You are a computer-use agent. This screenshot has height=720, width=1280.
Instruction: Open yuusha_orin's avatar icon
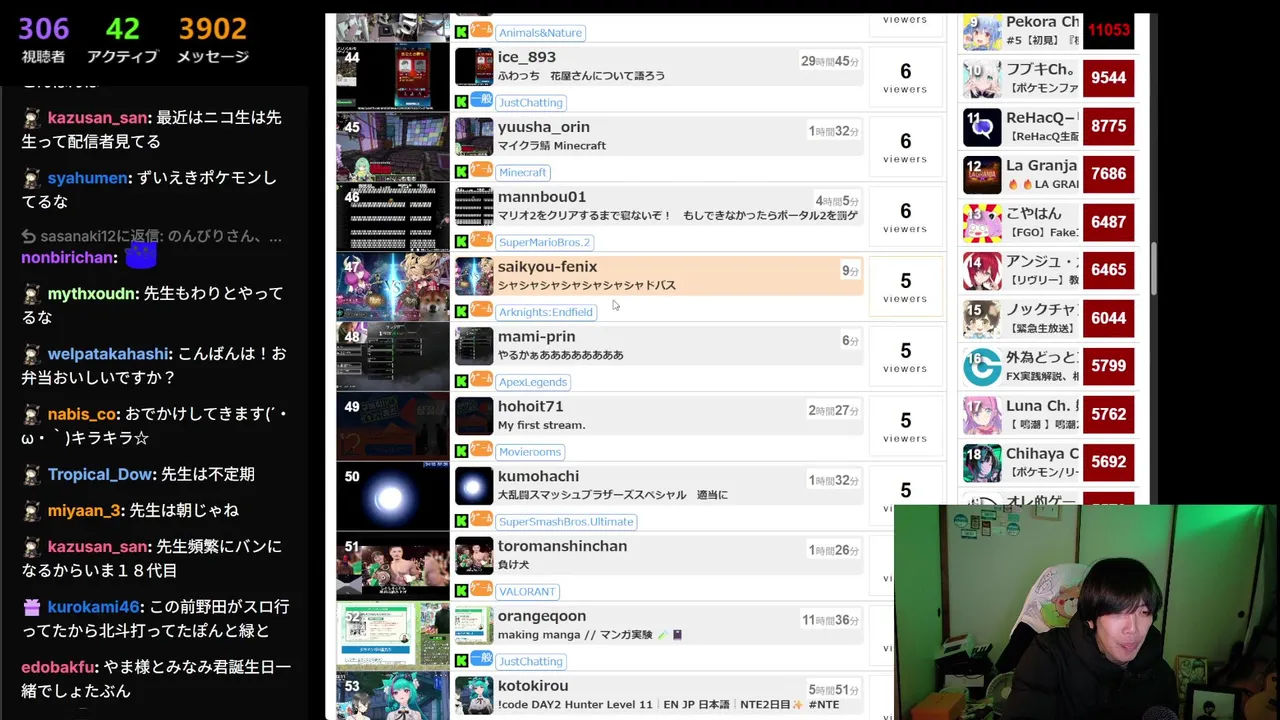tap(474, 136)
